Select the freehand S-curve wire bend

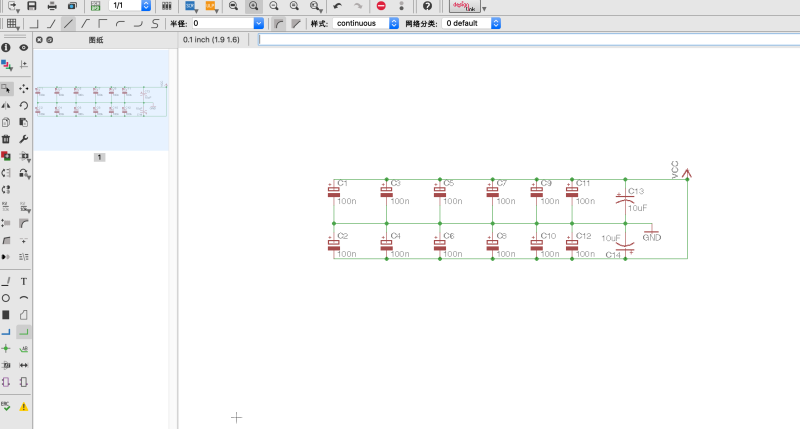pyautogui.click(x=155, y=23)
